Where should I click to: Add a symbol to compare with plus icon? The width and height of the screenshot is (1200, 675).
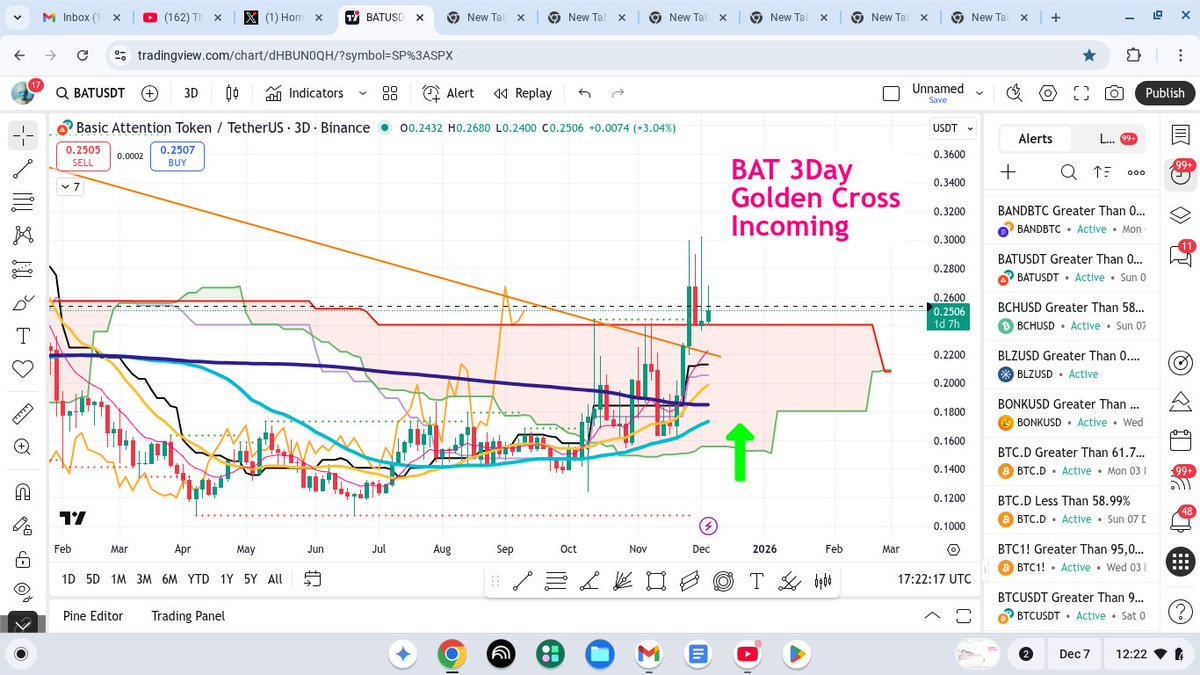point(150,93)
